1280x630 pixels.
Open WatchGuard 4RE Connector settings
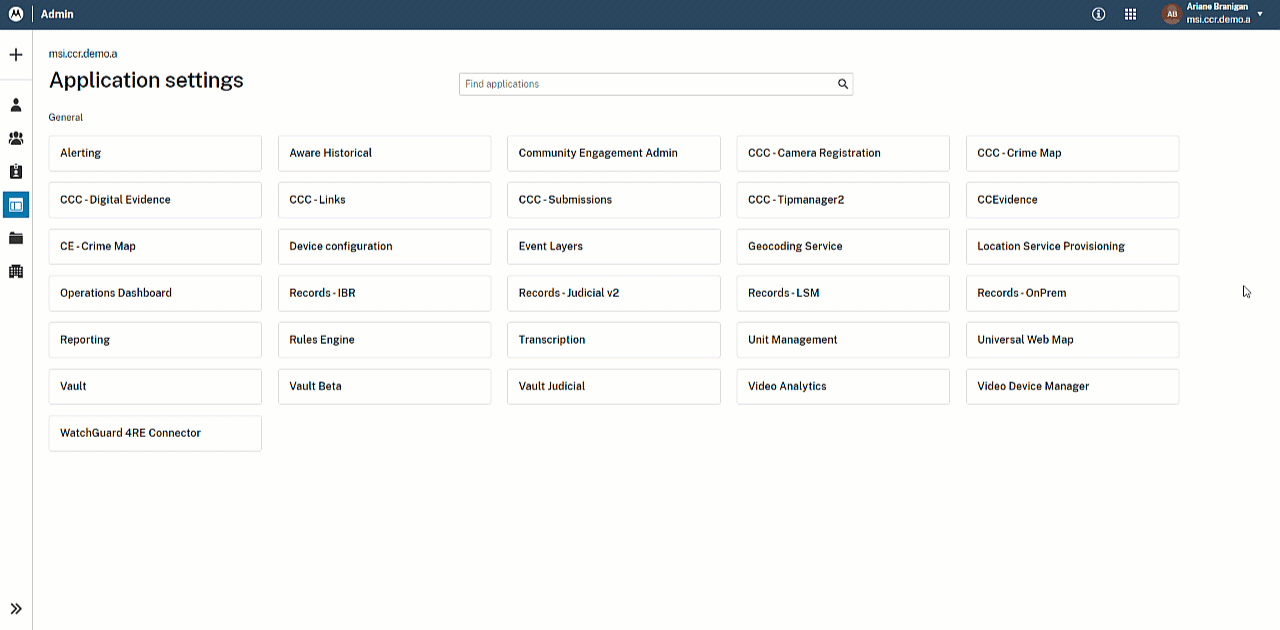155,433
